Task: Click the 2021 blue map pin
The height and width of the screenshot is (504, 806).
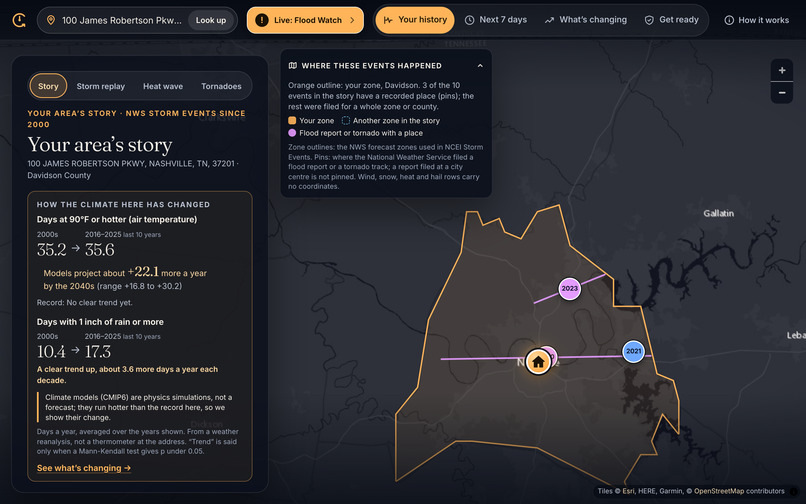Action: [633, 352]
